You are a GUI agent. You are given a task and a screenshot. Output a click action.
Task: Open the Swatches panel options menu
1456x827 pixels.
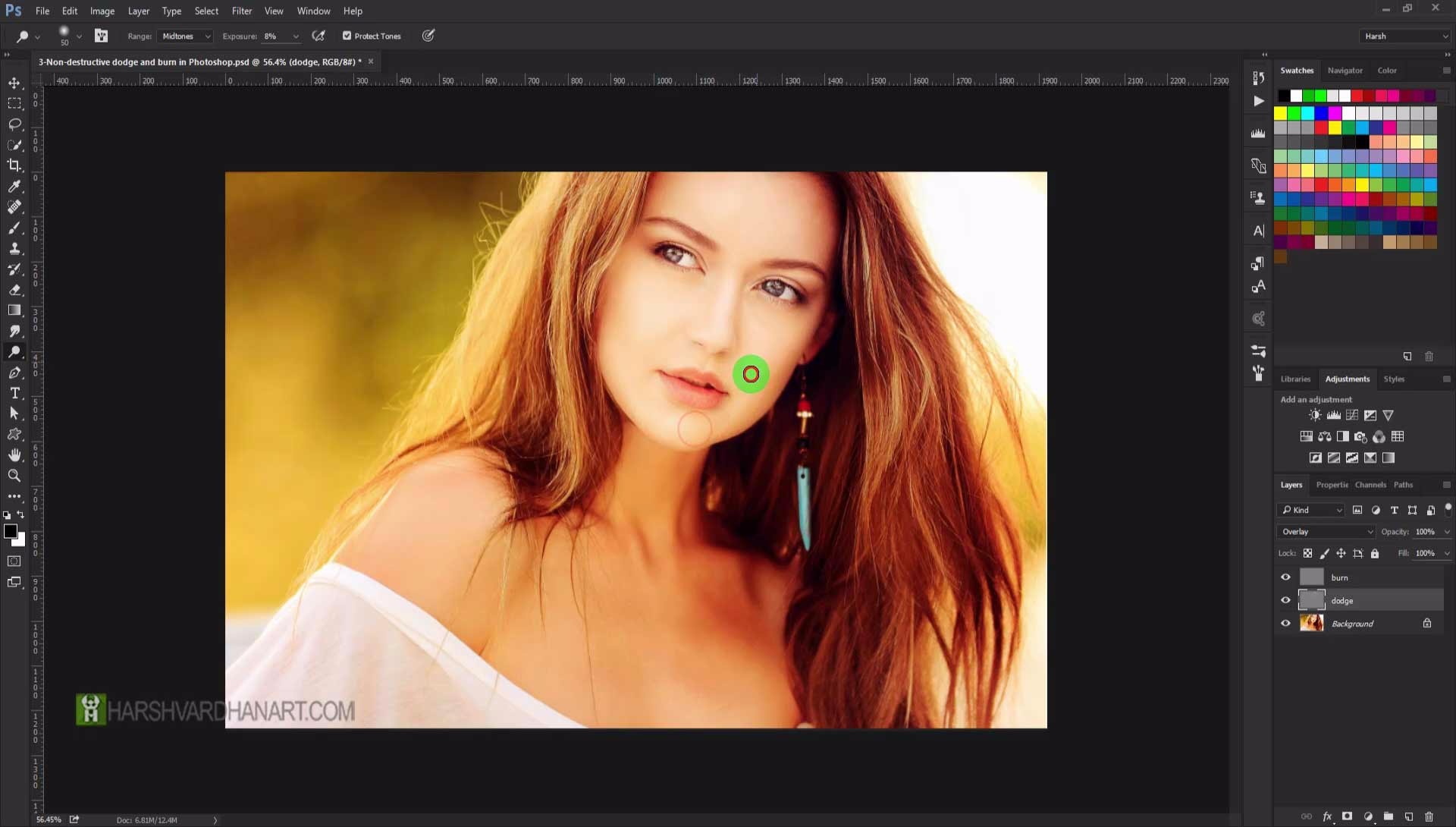1446,70
